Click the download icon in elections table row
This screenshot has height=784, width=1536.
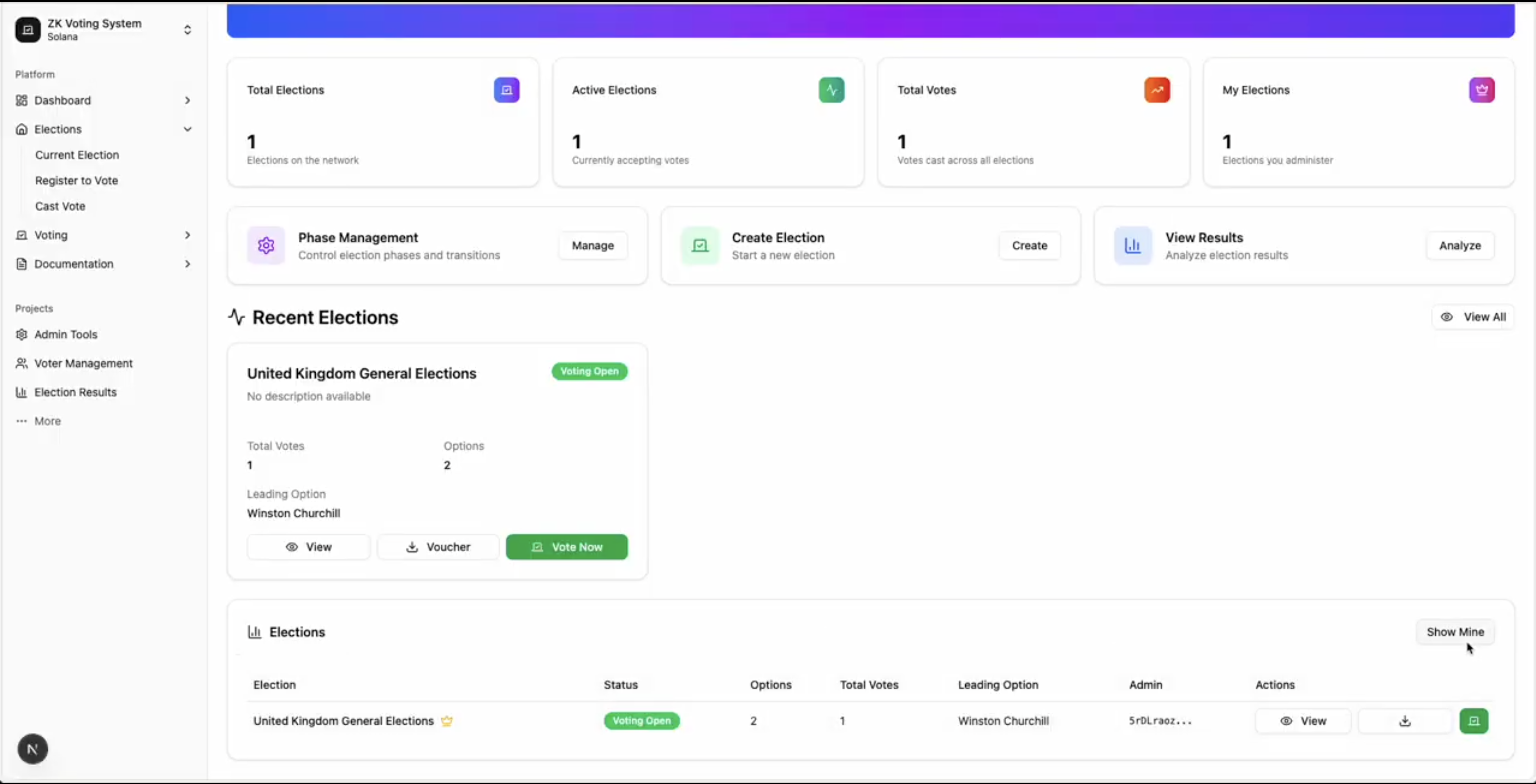pos(1404,721)
